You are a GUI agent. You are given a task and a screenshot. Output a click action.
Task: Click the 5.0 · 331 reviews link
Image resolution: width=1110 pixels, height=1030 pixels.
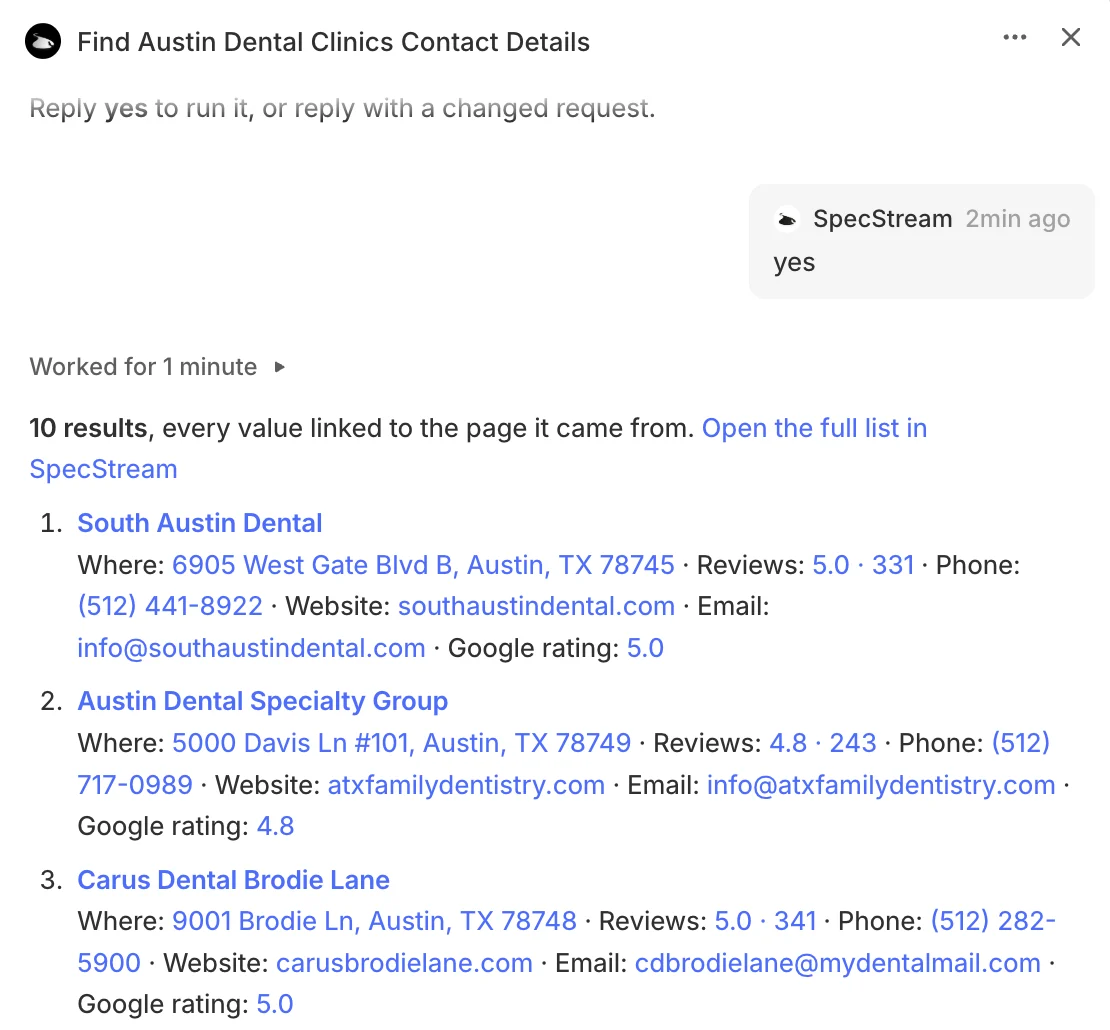click(863, 565)
